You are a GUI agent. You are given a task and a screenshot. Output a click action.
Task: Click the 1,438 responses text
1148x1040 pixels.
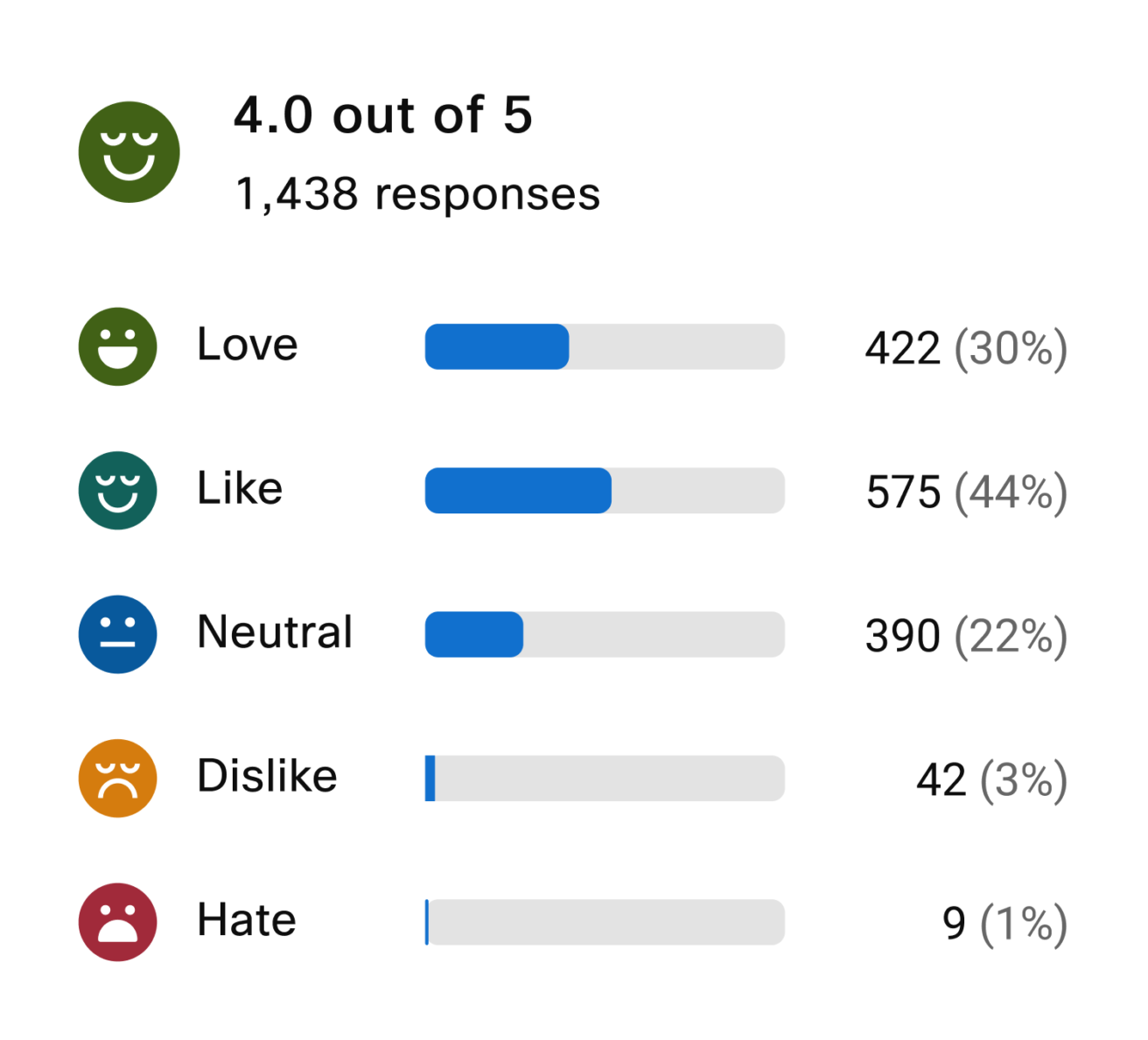(417, 194)
